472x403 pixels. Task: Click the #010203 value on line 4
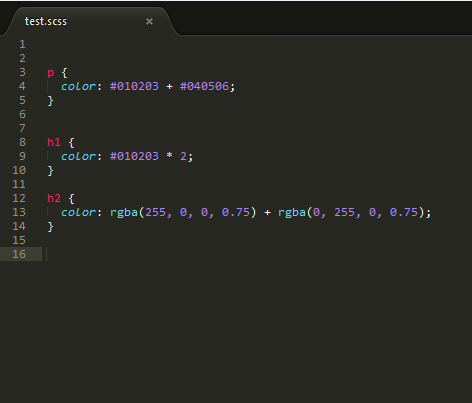pos(134,86)
